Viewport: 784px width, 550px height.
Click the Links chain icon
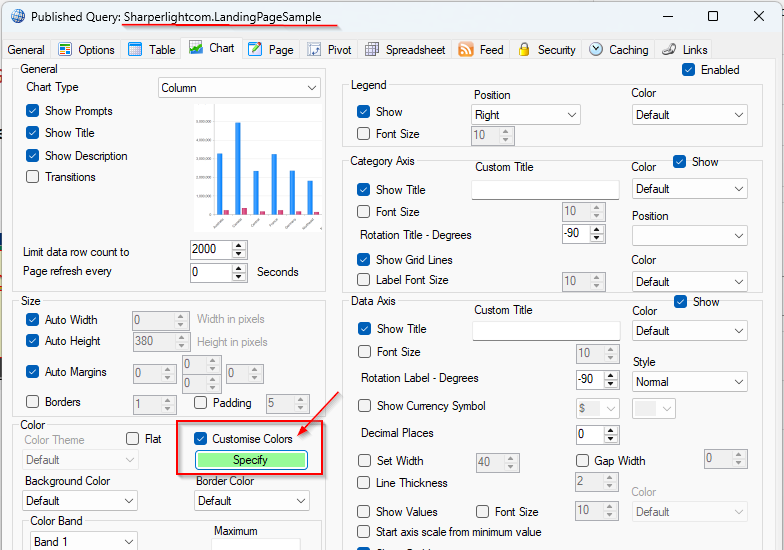click(669, 49)
